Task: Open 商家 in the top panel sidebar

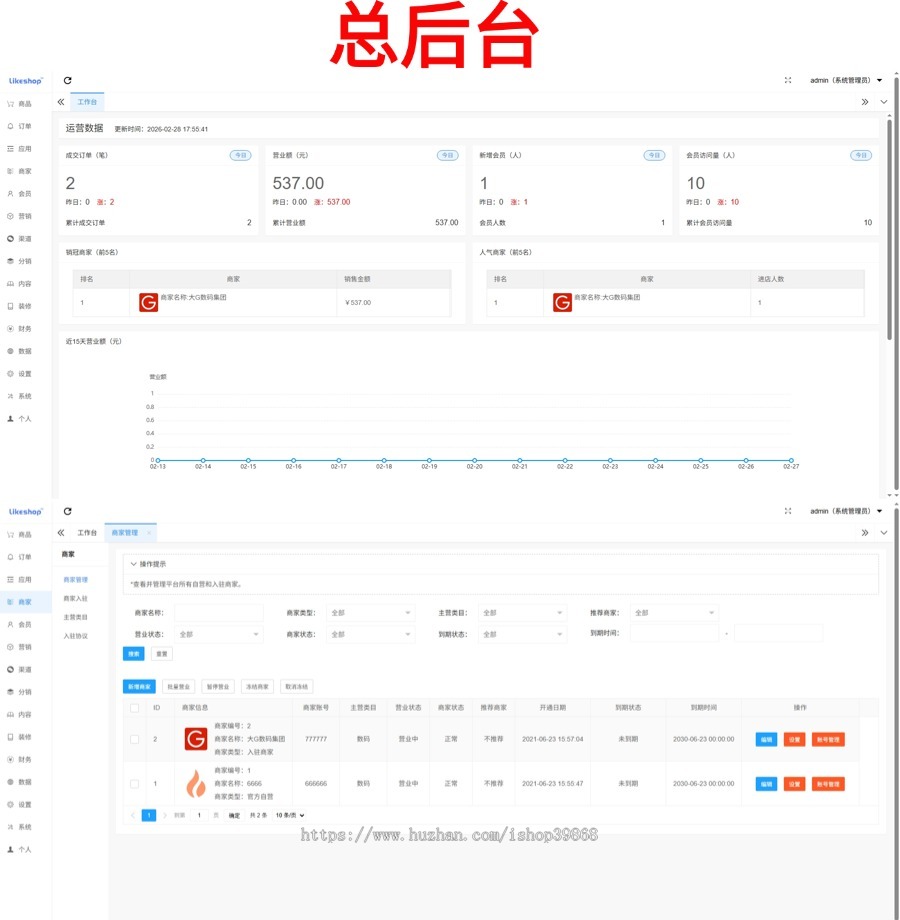Action: [20, 171]
